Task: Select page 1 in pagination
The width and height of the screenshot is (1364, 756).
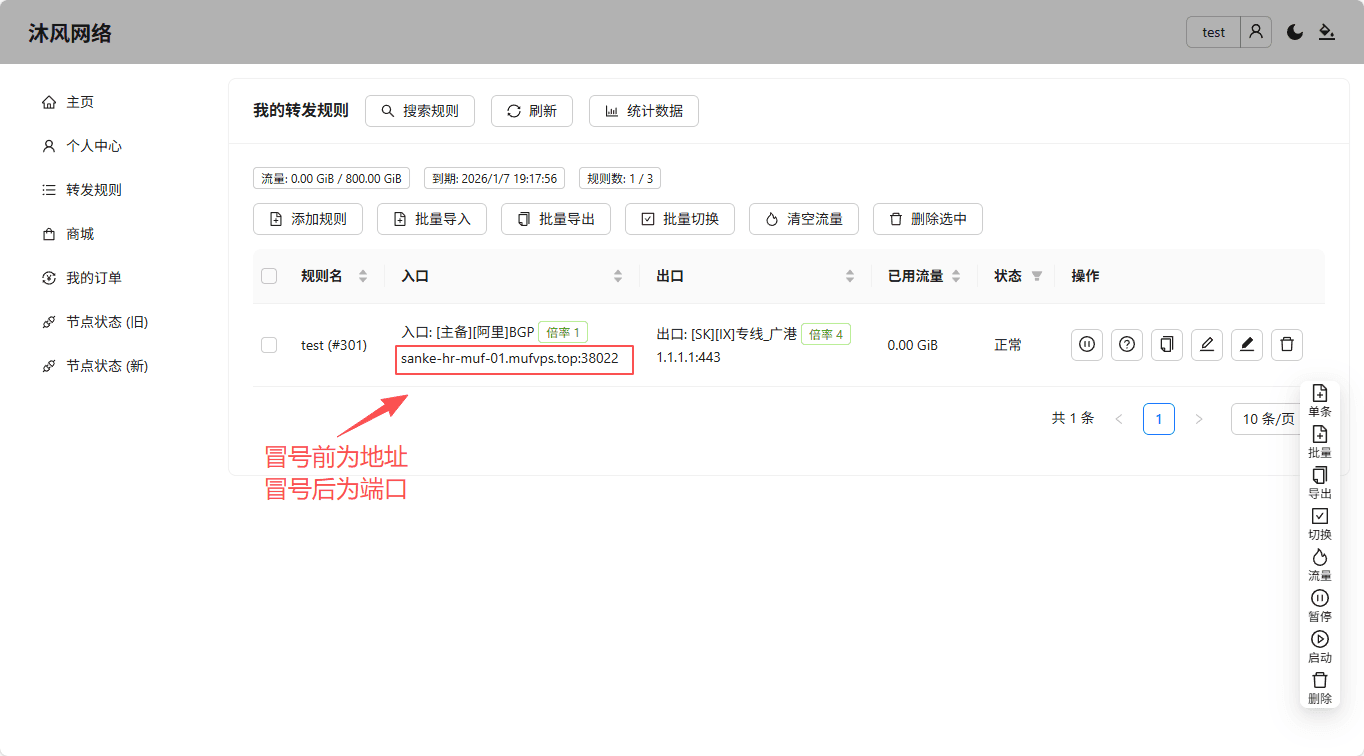Action: point(1159,419)
